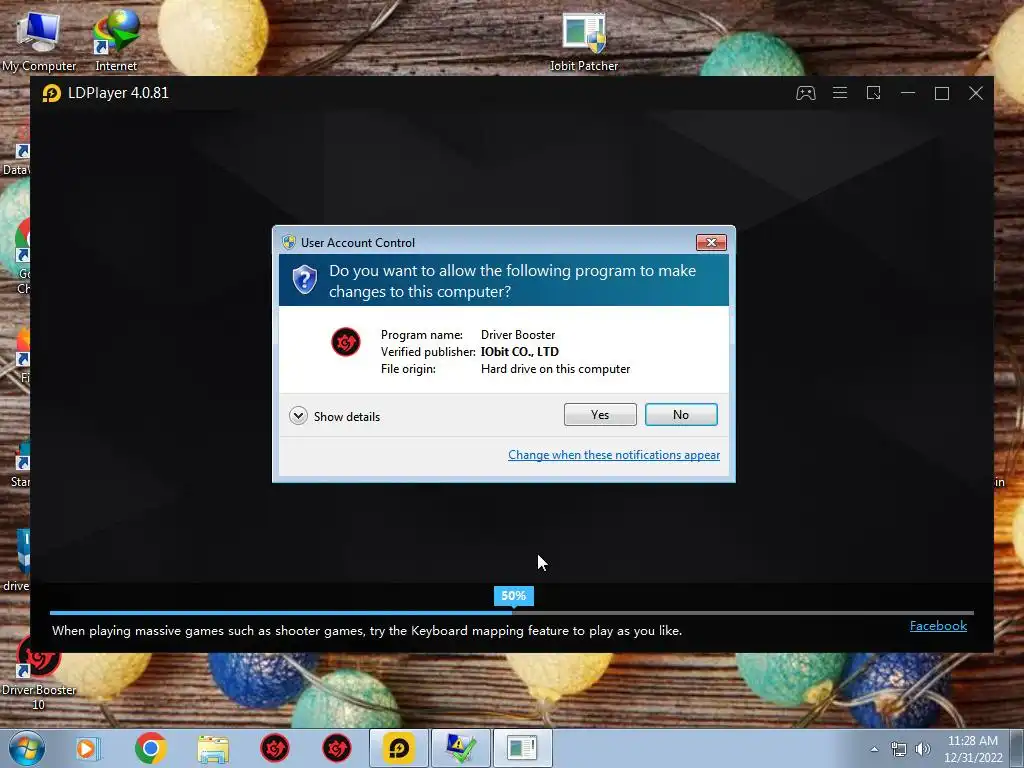Viewport: 1024px width, 768px height.
Task: Show hidden system tray icons
Action: (874, 749)
